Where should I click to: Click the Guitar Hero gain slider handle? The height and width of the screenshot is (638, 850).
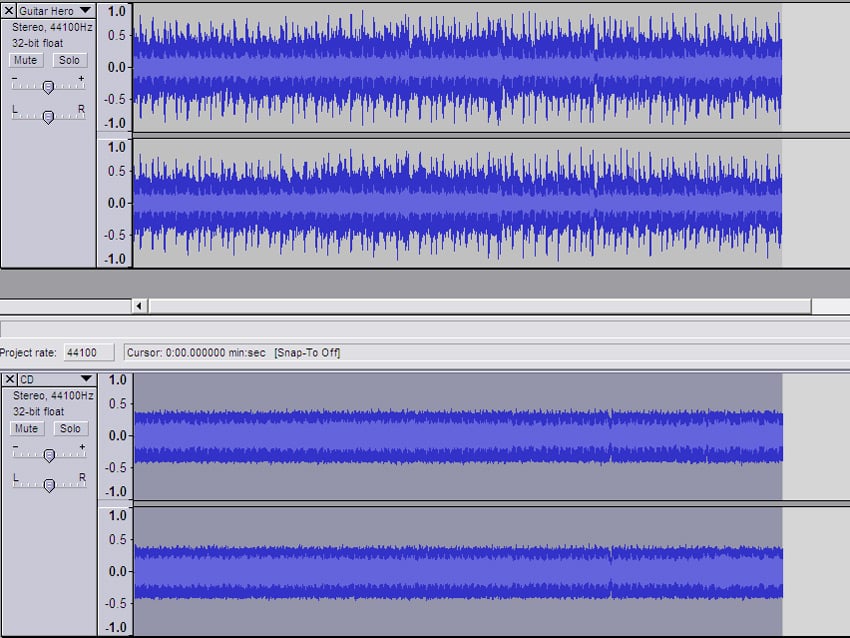pyautogui.click(x=47, y=87)
